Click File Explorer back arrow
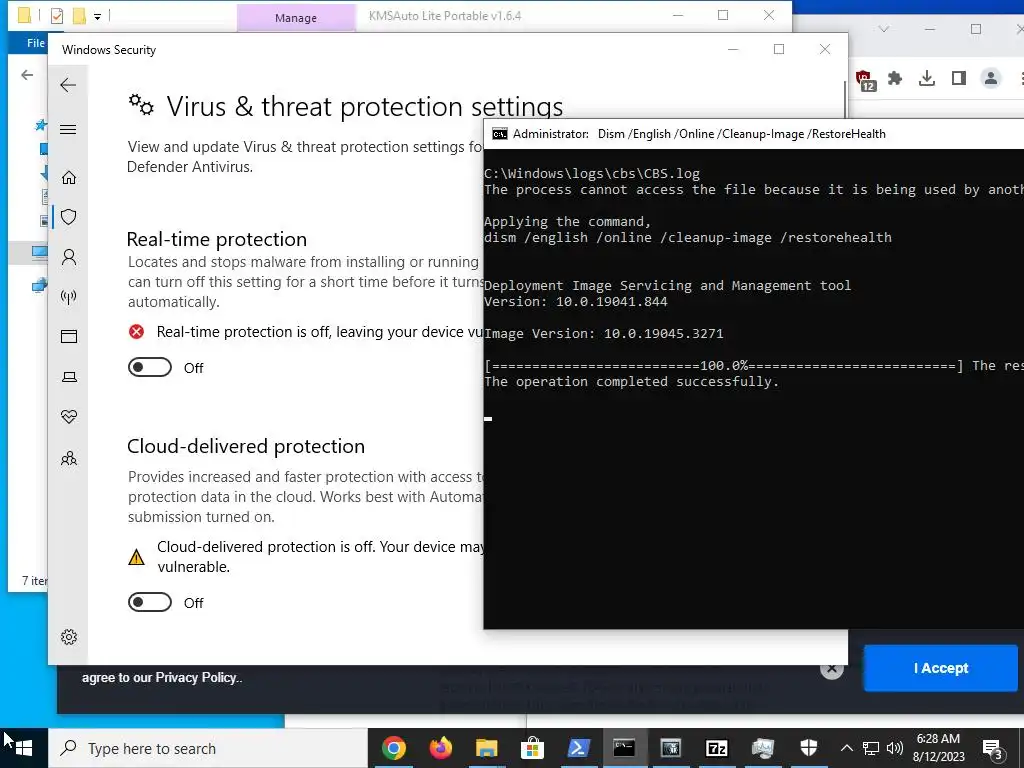1024x768 pixels. tap(27, 75)
